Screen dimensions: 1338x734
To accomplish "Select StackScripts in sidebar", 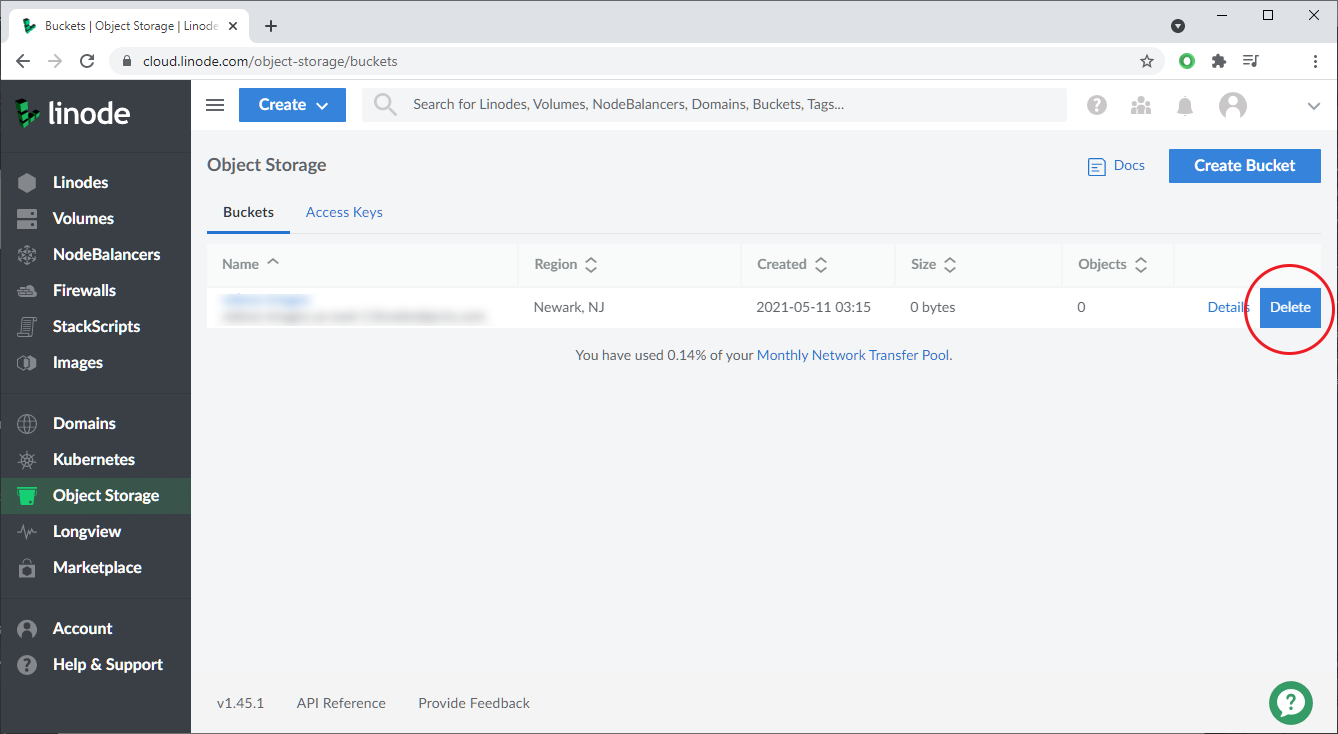I will [96, 326].
